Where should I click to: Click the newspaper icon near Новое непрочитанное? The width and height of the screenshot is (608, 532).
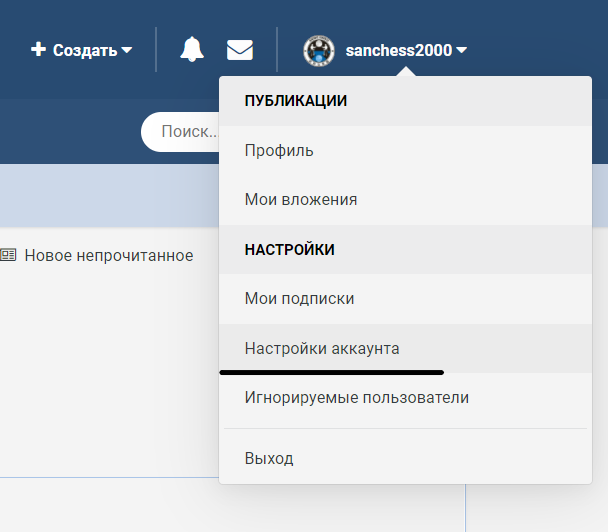point(8,255)
